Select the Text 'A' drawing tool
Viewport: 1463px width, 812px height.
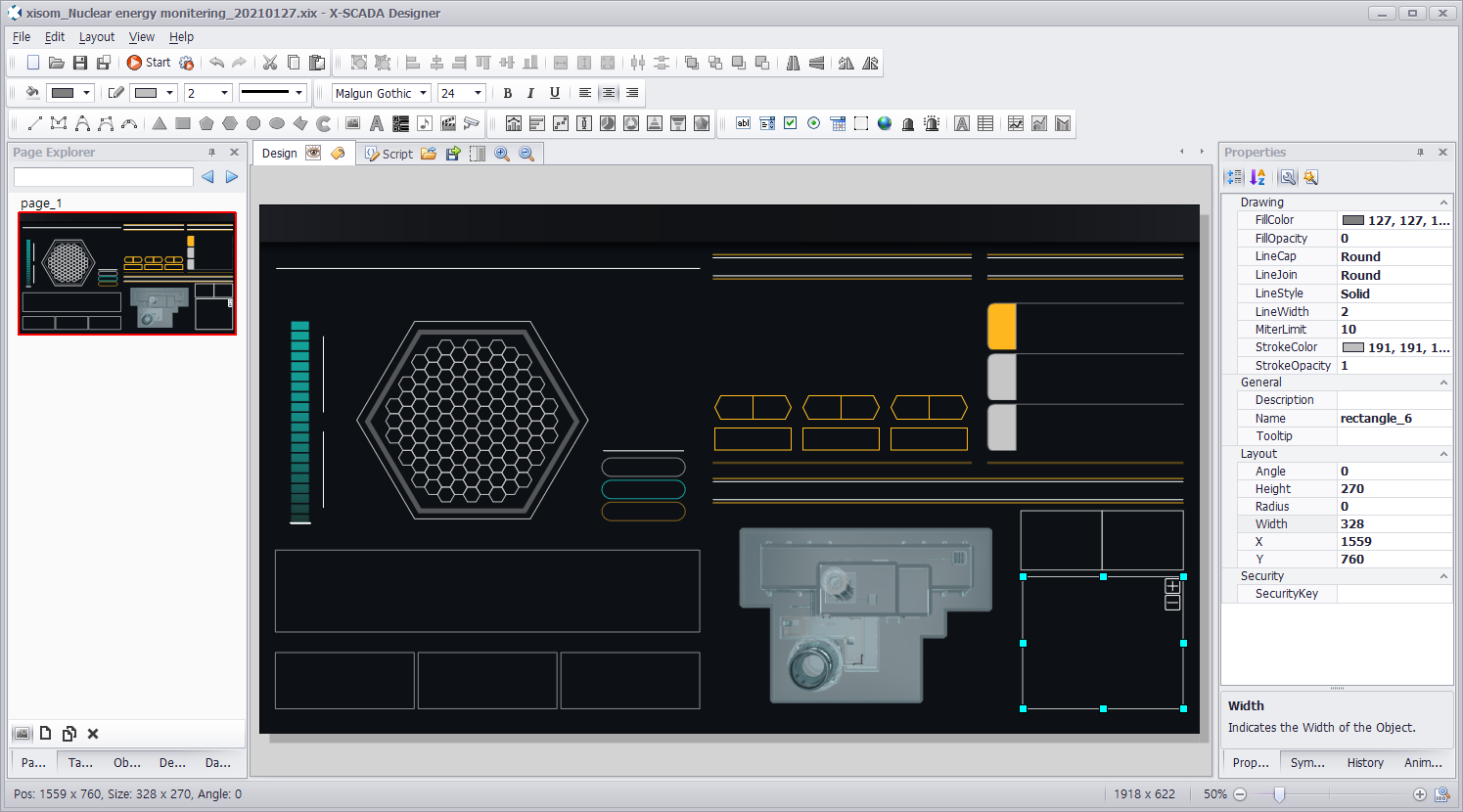click(x=377, y=123)
